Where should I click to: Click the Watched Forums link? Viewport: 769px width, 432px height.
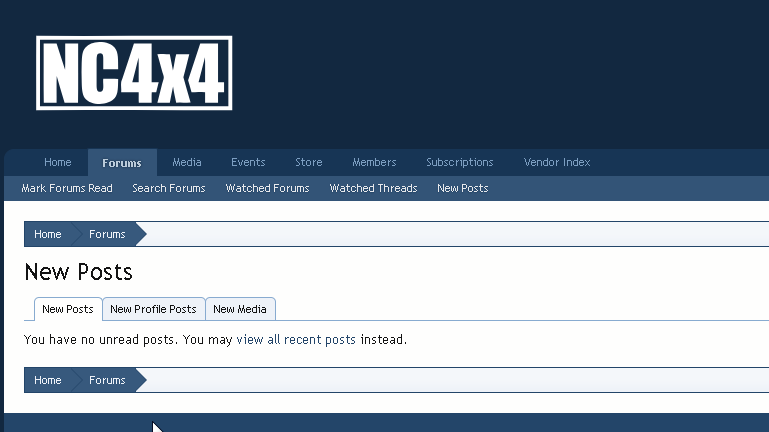tap(267, 188)
